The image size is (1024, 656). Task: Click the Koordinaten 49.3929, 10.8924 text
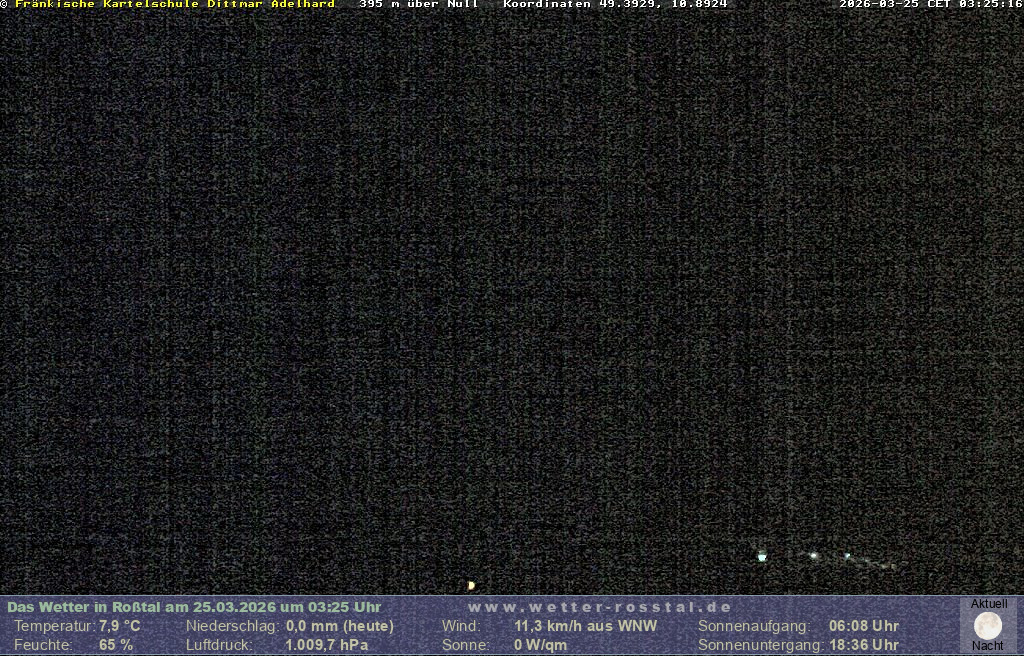point(615,4)
